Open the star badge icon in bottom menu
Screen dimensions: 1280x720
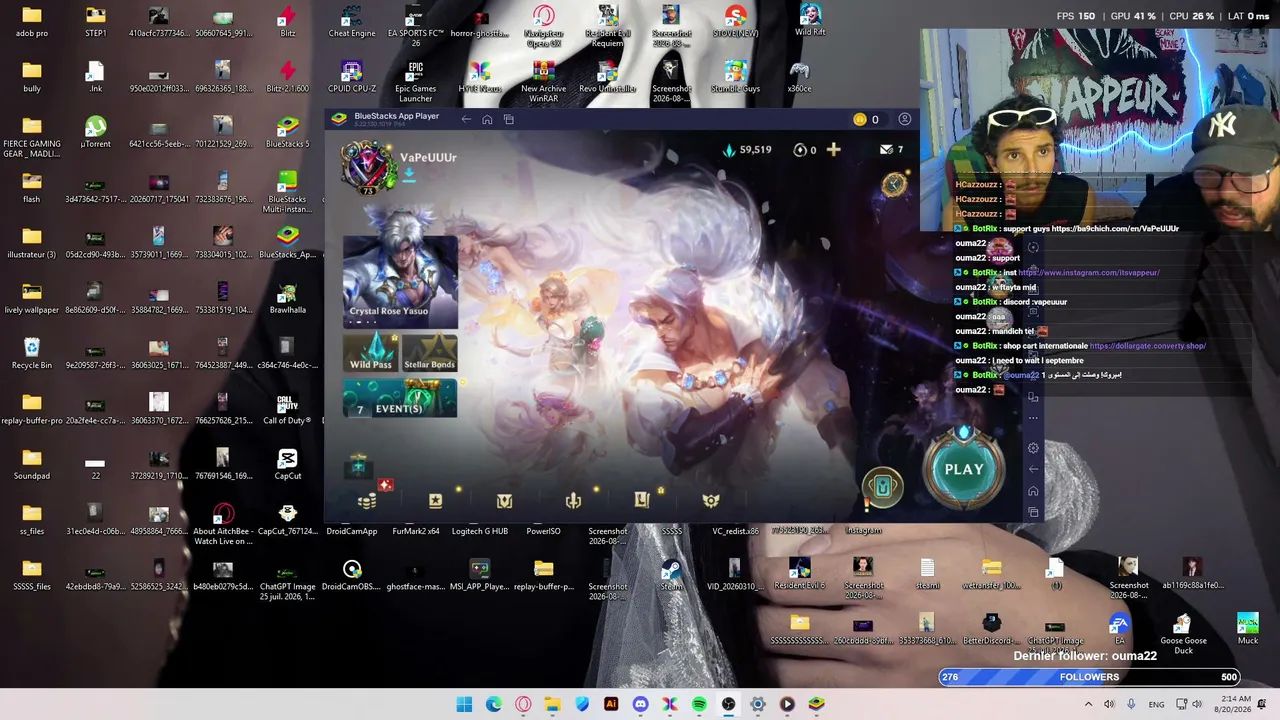click(x=435, y=501)
